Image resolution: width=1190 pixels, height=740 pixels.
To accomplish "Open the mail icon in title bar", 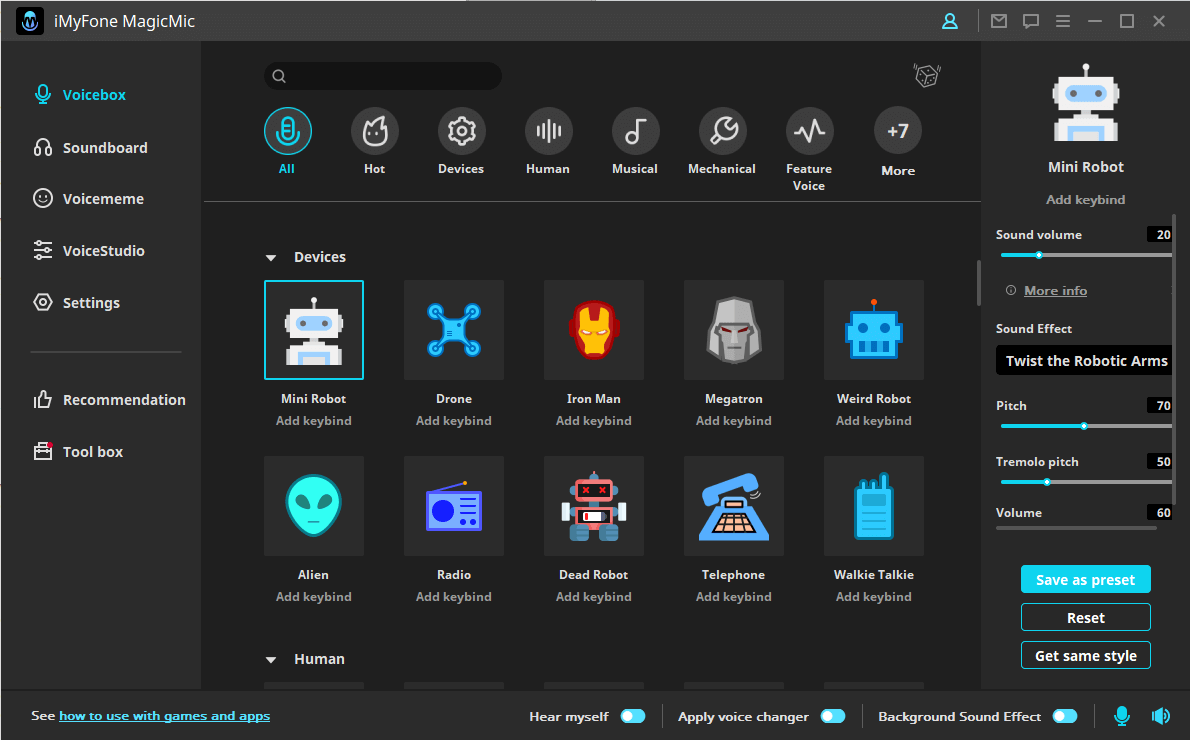I will point(999,21).
